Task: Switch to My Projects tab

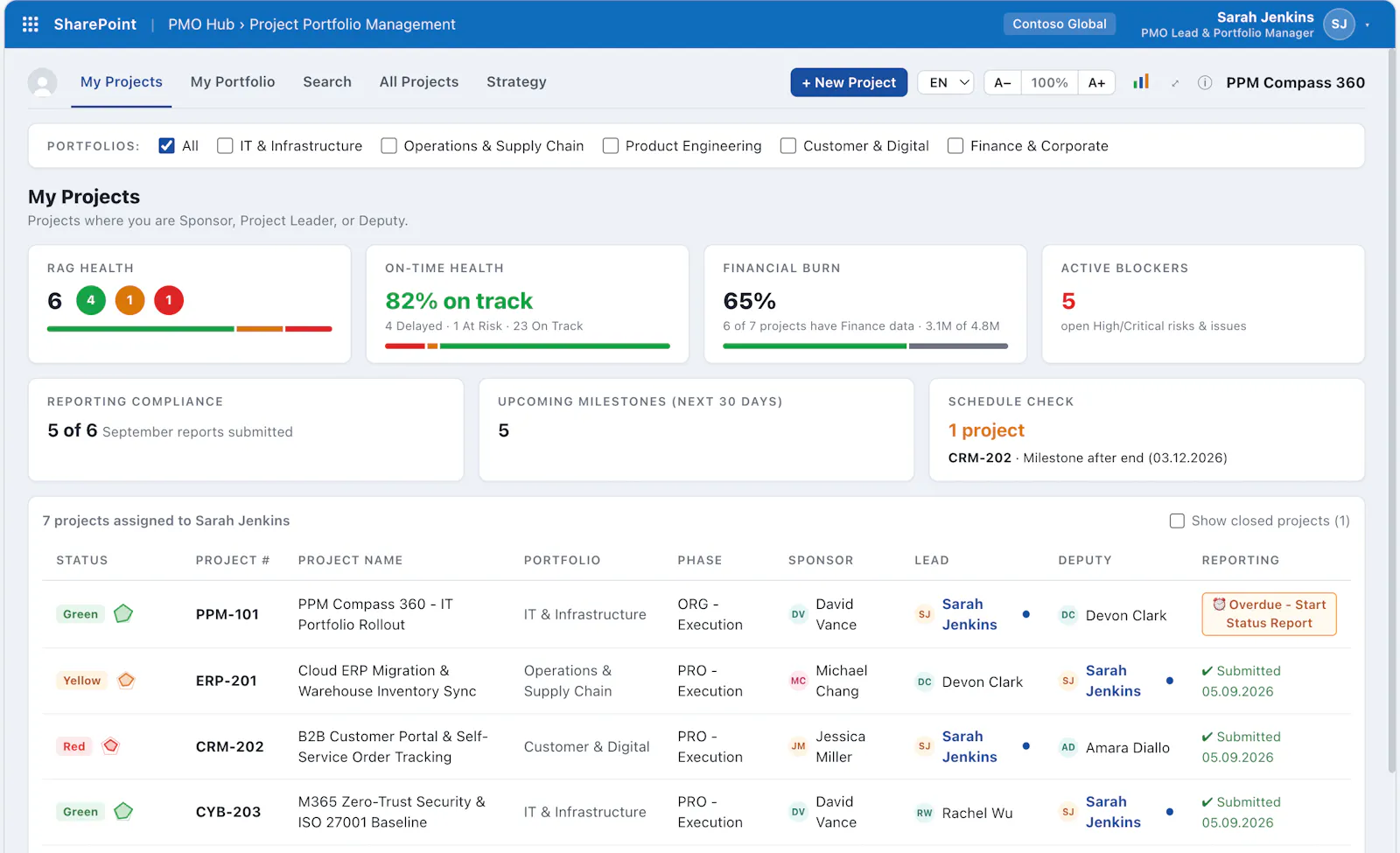Action: (x=122, y=81)
